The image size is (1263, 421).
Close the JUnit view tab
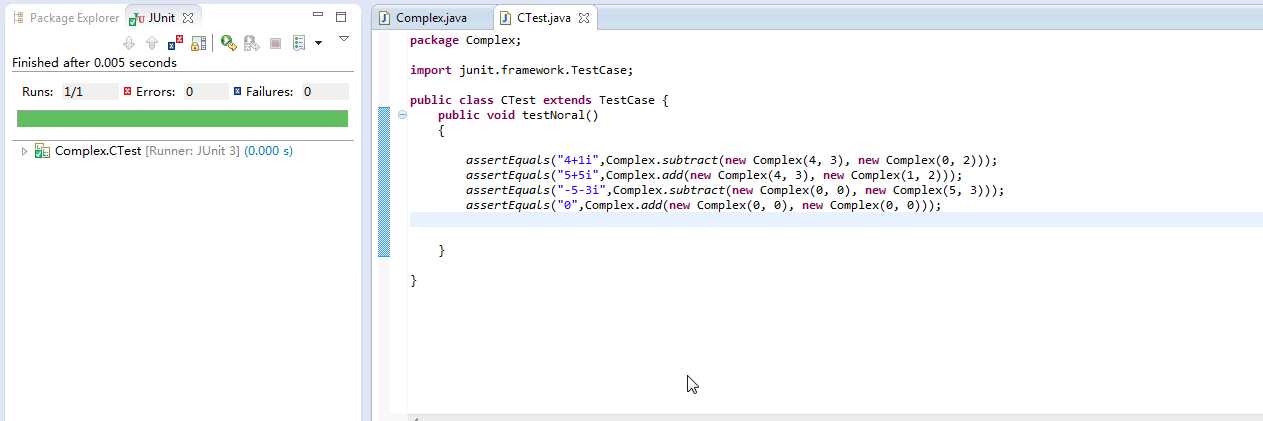[x=187, y=18]
